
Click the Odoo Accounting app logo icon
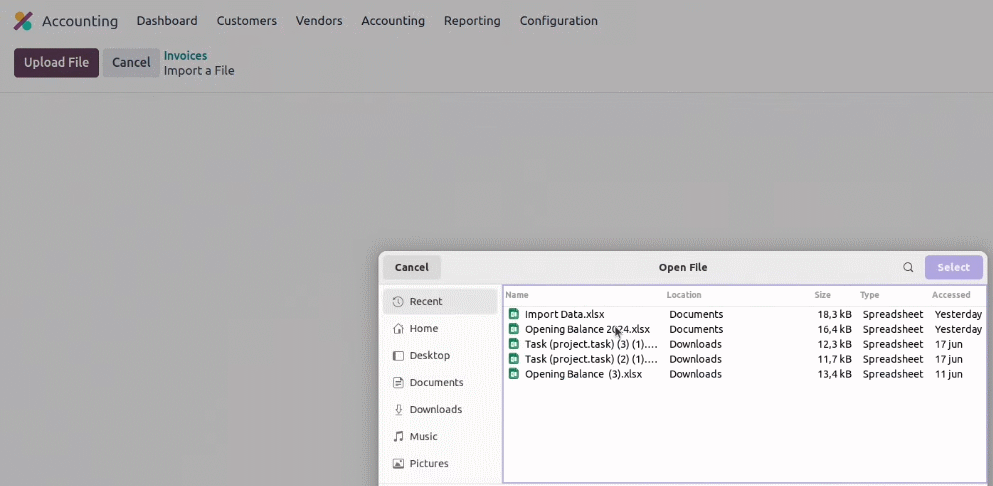coord(23,21)
